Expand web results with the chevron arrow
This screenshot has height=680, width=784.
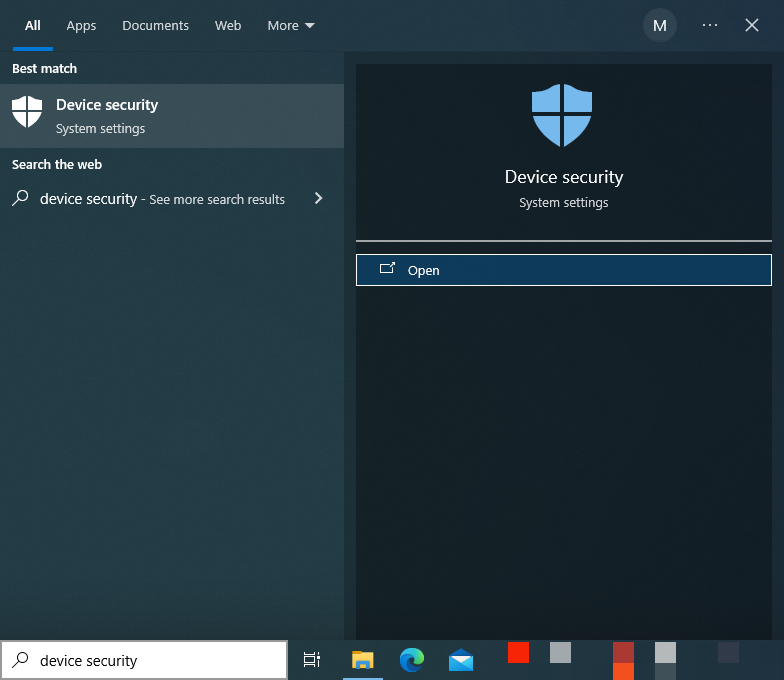(x=318, y=198)
